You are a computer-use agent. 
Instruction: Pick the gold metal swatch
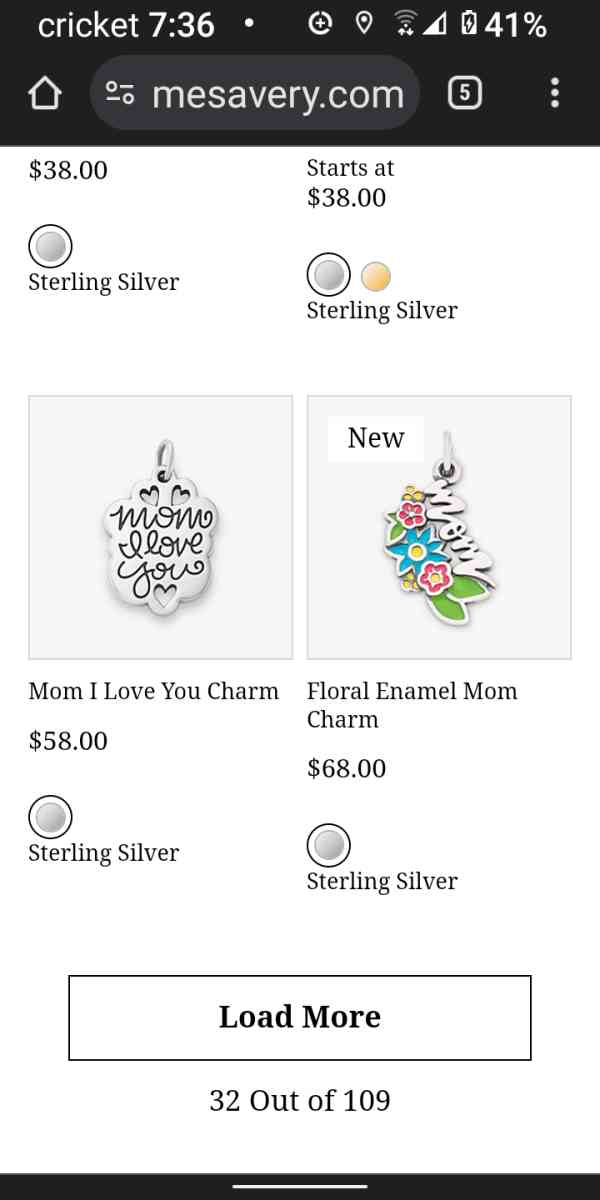[377, 275]
